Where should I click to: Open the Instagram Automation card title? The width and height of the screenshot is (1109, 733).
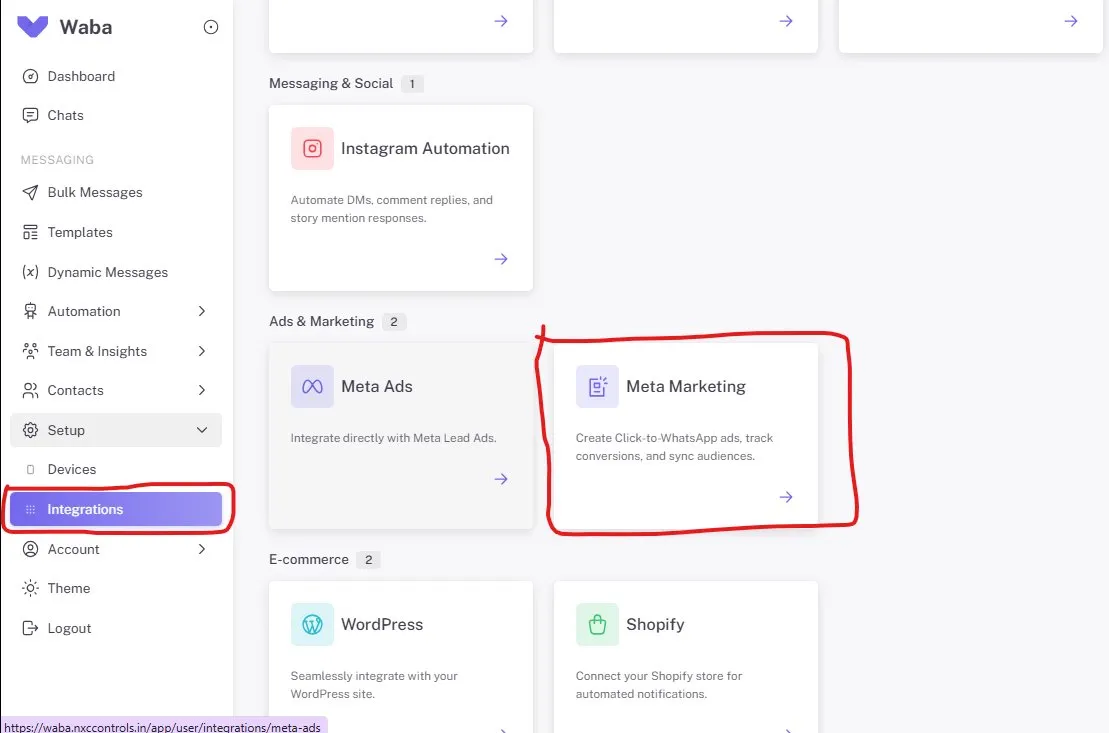[x=425, y=149]
